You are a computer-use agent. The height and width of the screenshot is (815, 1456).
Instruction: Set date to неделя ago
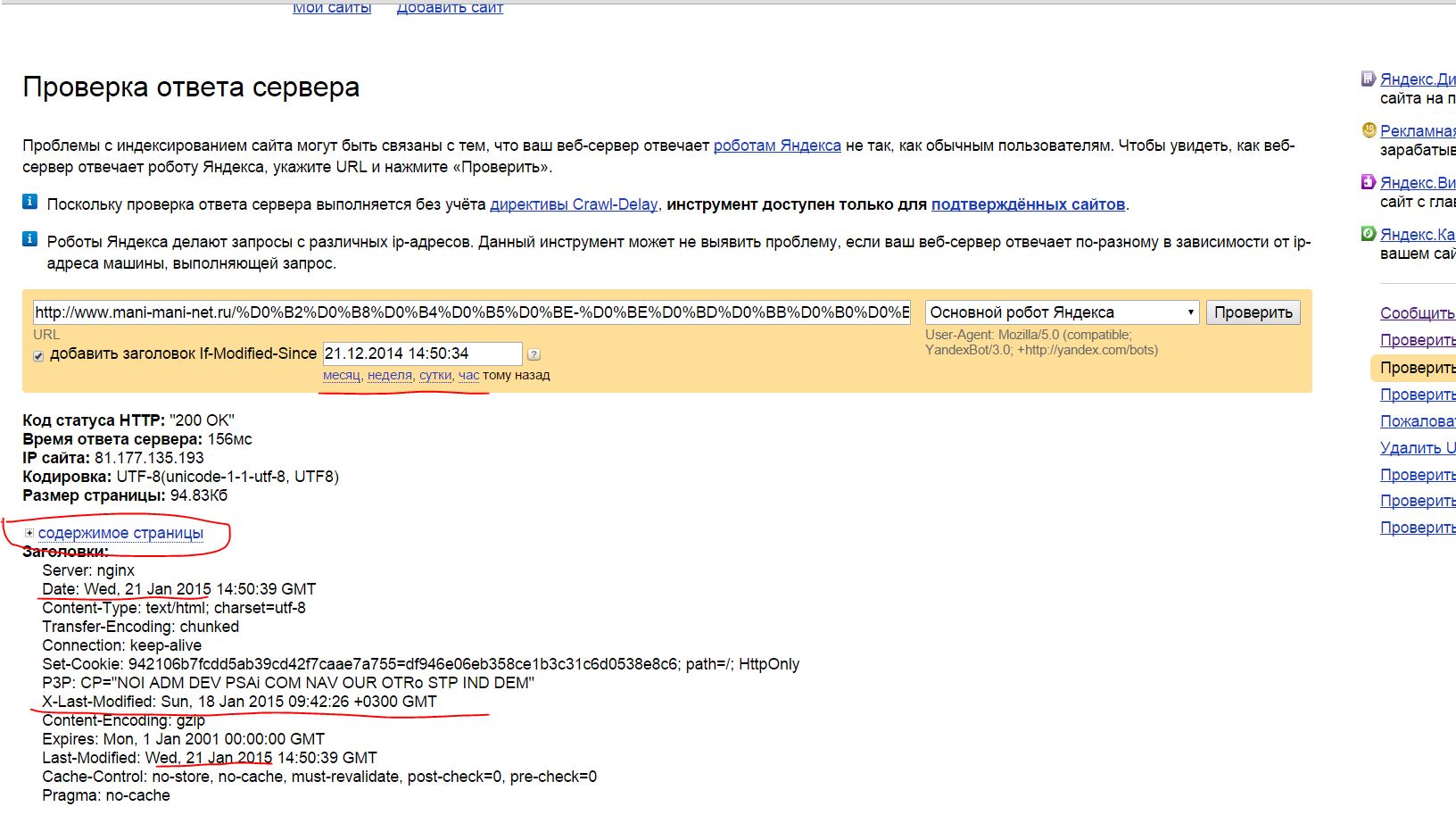(390, 375)
